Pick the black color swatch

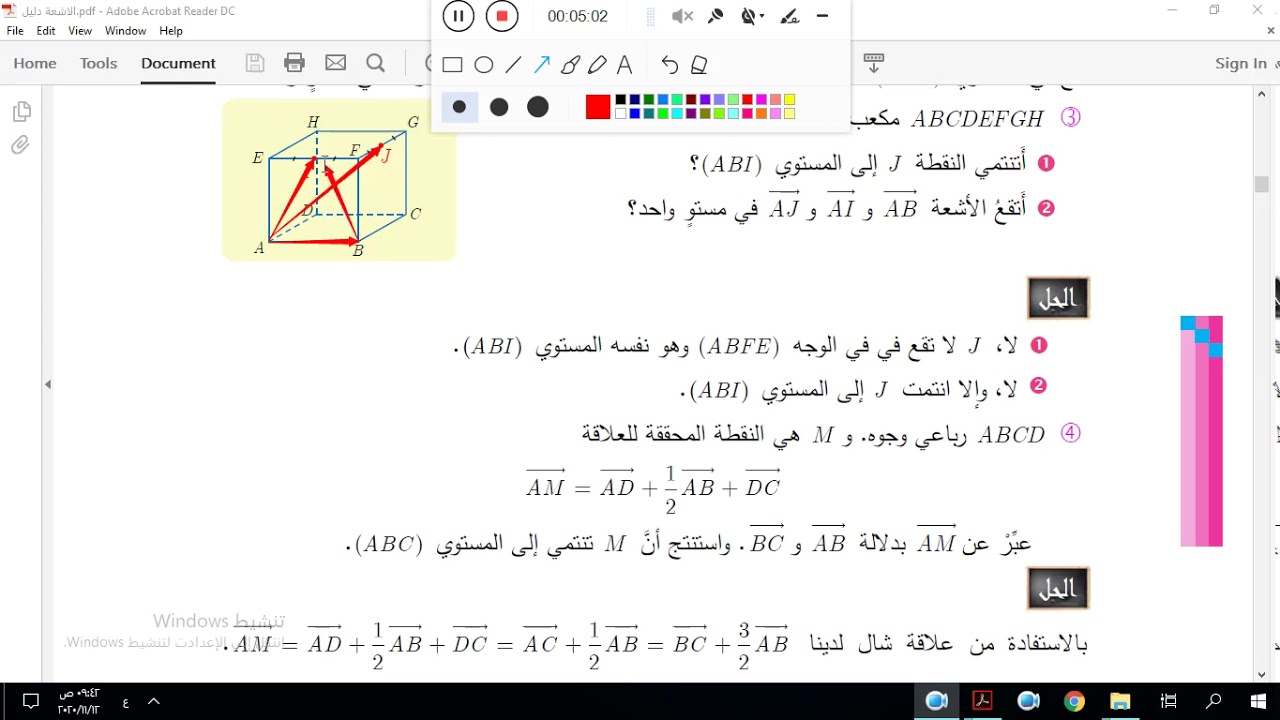pyautogui.click(x=621, y=100)
